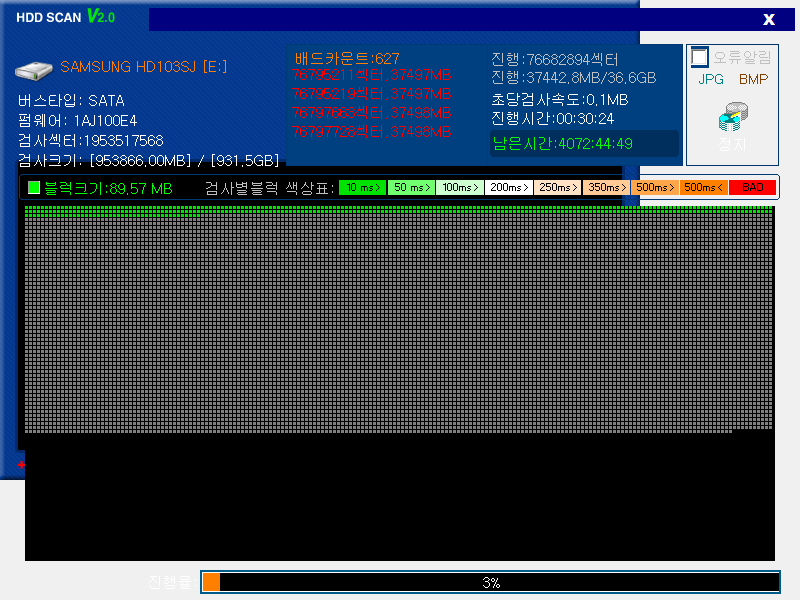Click the green 블럭크기 block size square
The height and width of the screenshot is (600, 800).
click(x=34, y=188)
